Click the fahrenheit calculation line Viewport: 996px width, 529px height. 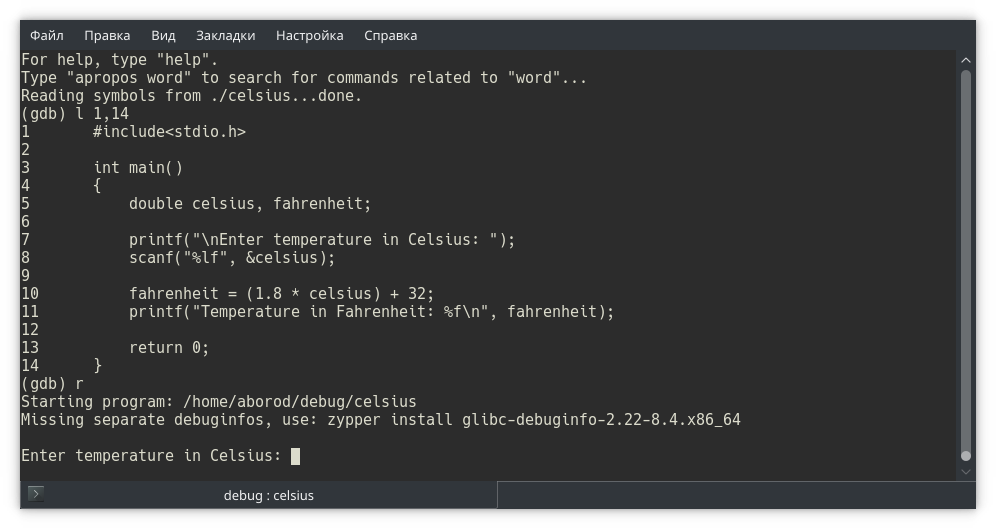pyautogui.click(x=281, y=294)
